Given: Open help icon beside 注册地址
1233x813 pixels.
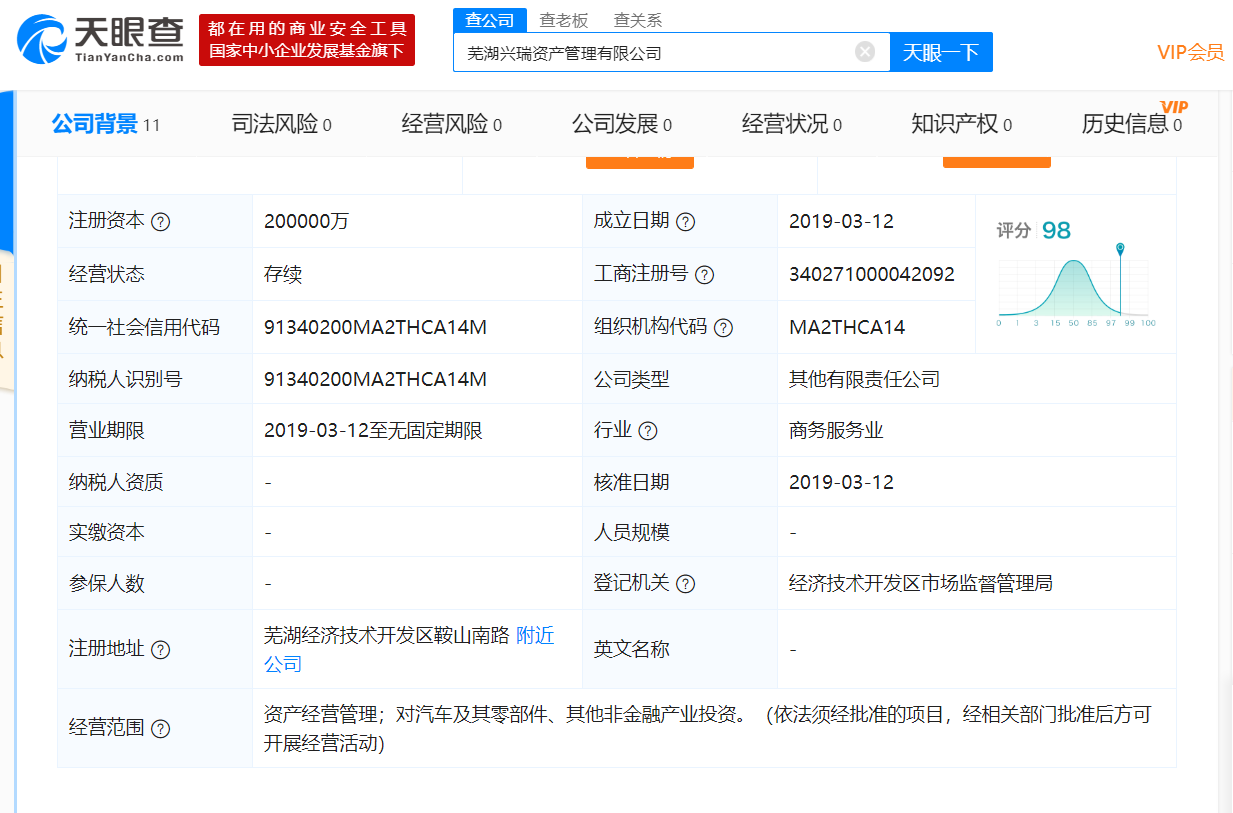Looking at the screenshot, I should 160,650.
